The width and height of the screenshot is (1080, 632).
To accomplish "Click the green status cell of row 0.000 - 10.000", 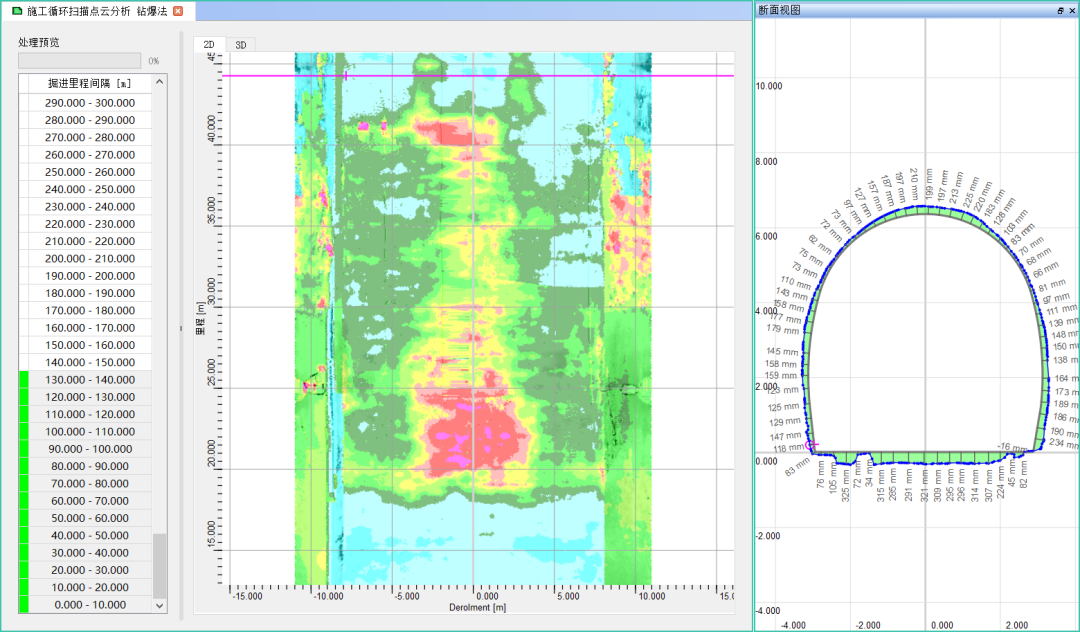I will click(x=23, y=604).
